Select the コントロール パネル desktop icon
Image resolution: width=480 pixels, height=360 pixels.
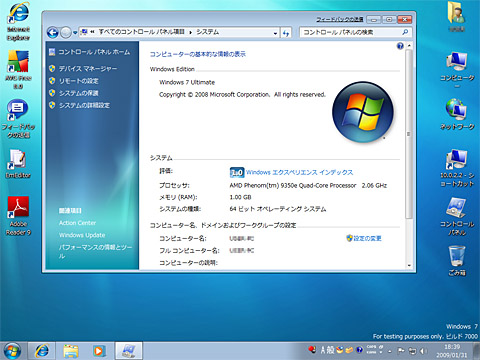click(457, 217)
